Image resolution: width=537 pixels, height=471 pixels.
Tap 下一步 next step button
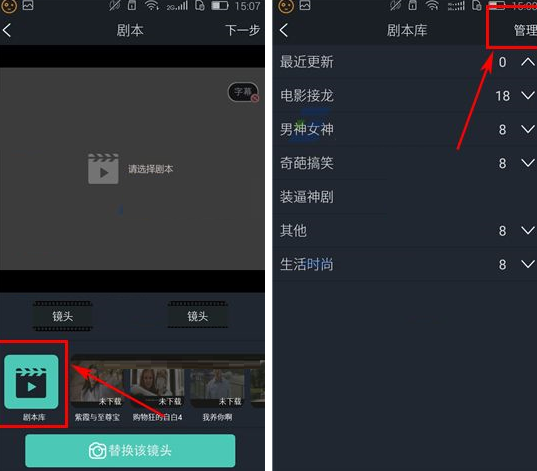242,30
